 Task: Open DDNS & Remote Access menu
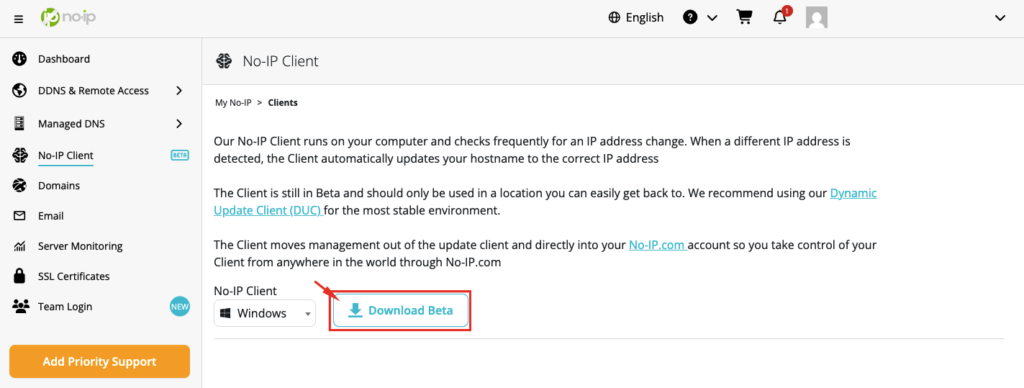(x=93, y=91)
